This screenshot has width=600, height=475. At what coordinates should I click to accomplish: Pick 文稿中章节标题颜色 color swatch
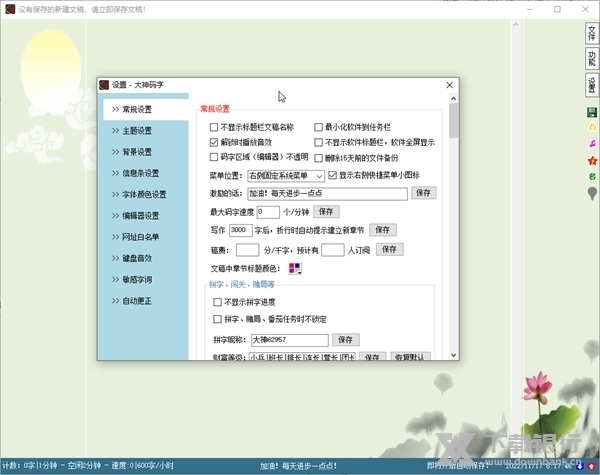coord(295,268)
